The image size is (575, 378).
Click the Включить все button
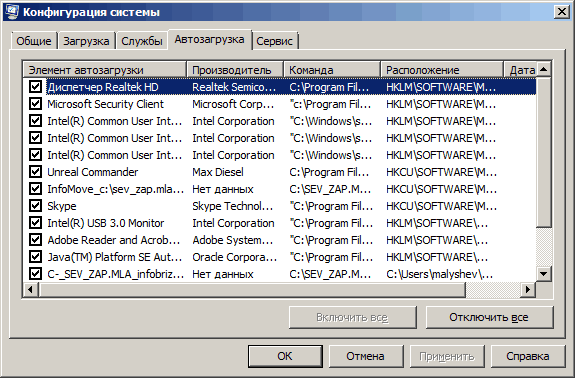click(352, 317)
